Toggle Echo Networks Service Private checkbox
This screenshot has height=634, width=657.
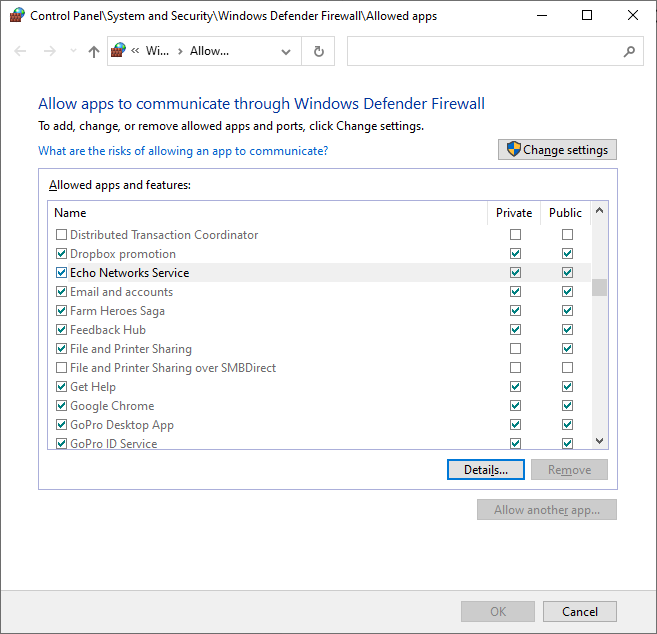tap(515, 272)
